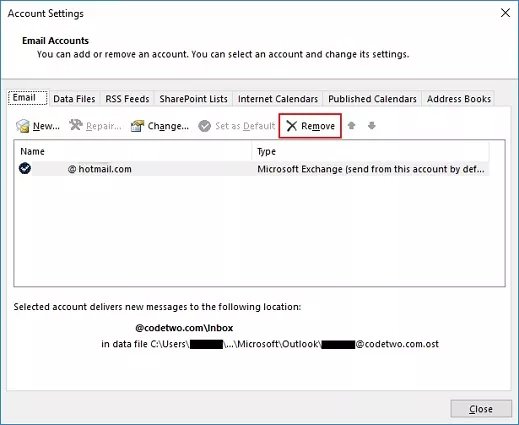Click the @codetwo.com\Inbox location text
This screenshot has width=519, height=425.
[x=184, y=328]
